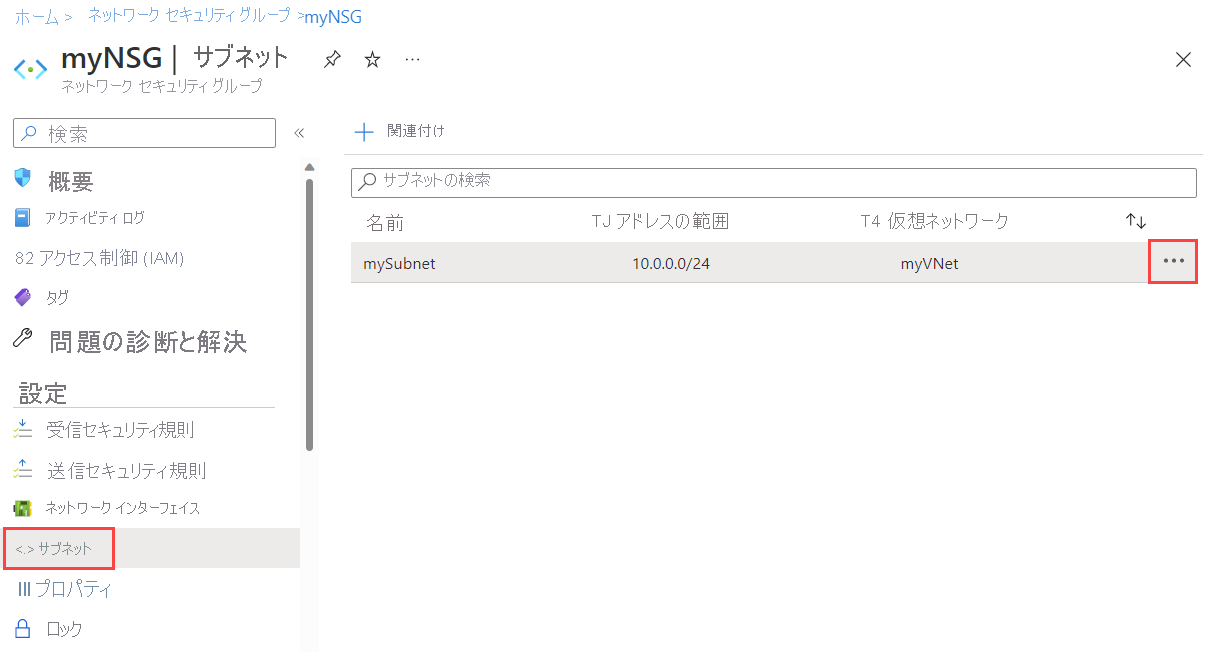This screenshot has width=1211, height=652.
Task: Click the purple tag icon
Action: pyautogui.click(x=23, y=297)
